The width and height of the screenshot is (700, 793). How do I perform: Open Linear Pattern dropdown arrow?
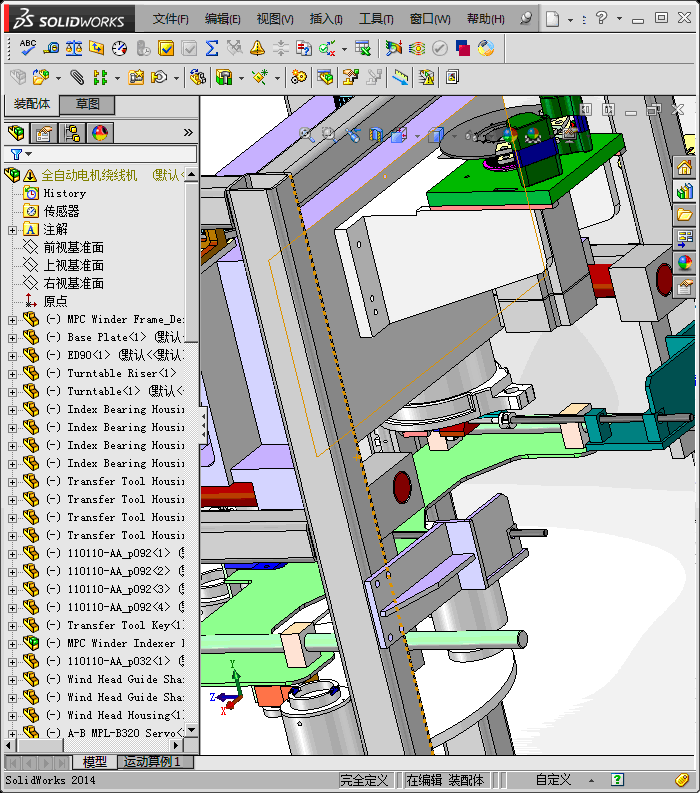click(117, 78)
